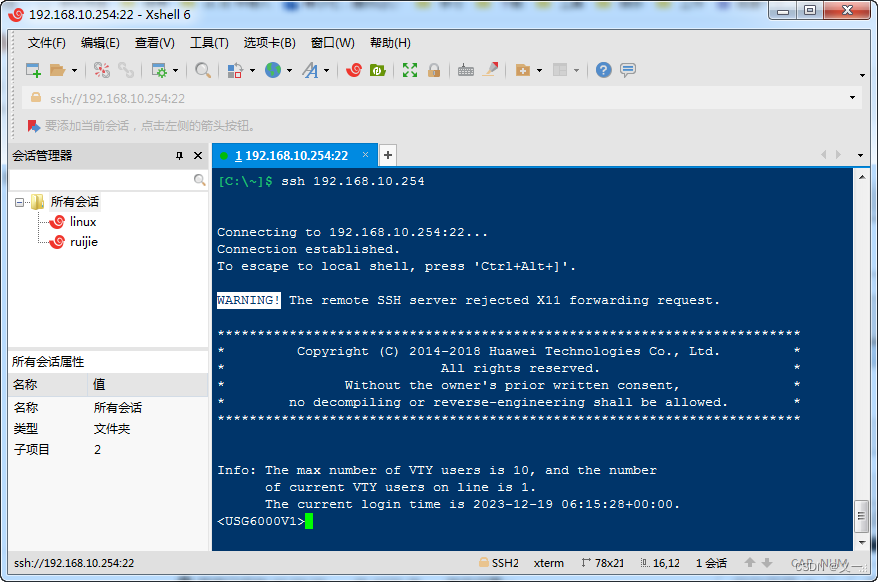Open session Properties gear icon
878x582 pixels.
click(x=159, y=70)
